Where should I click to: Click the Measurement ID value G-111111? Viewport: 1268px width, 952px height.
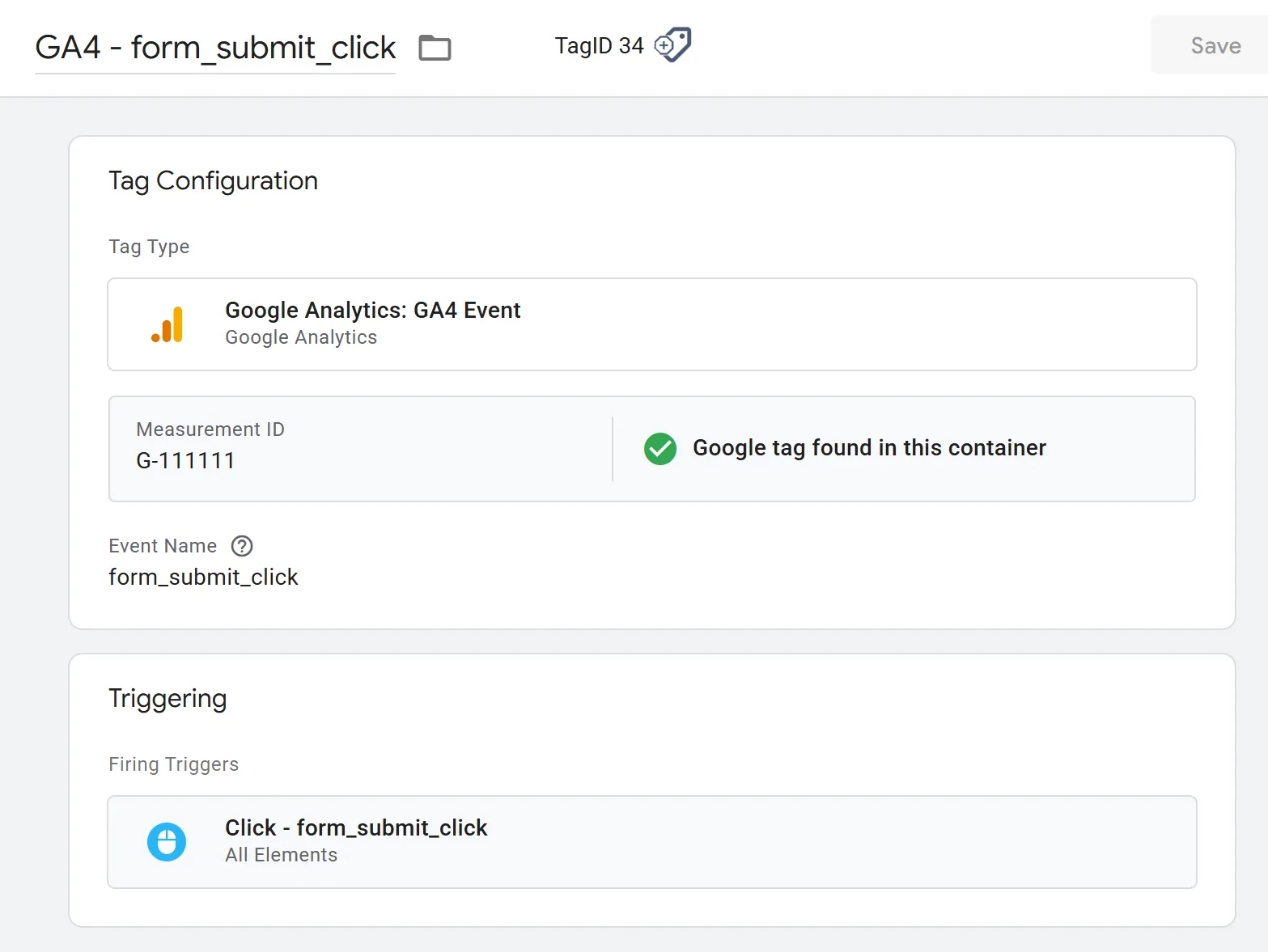(x=185, y=460)
